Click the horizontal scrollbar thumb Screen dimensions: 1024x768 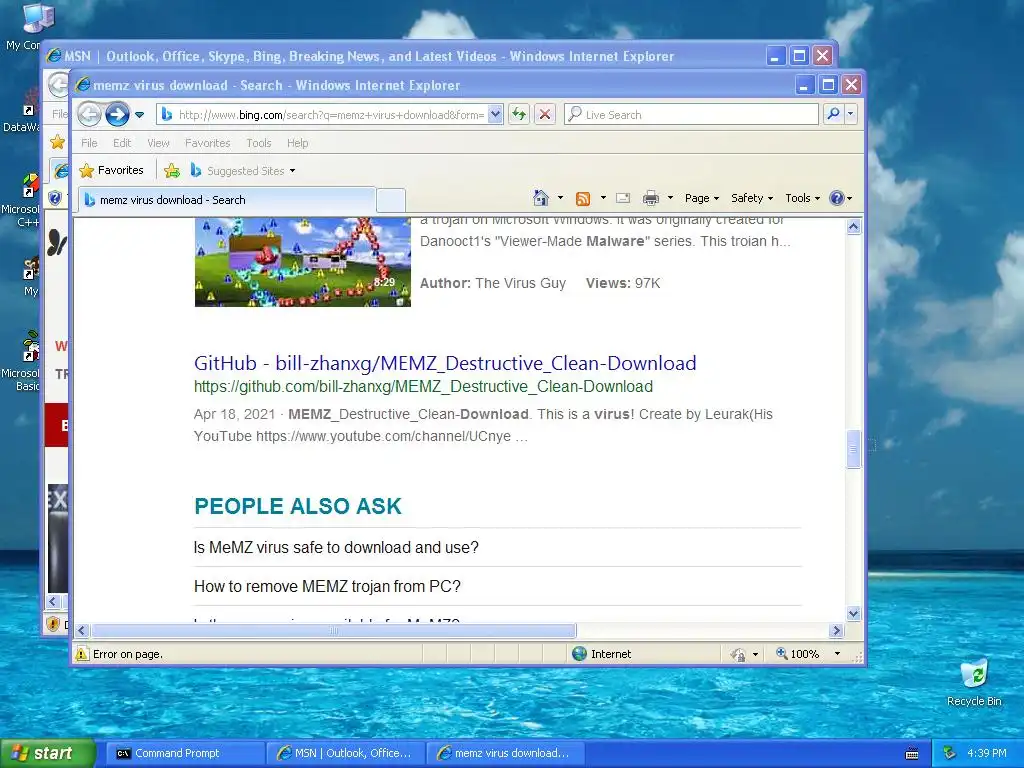(334, 631)
